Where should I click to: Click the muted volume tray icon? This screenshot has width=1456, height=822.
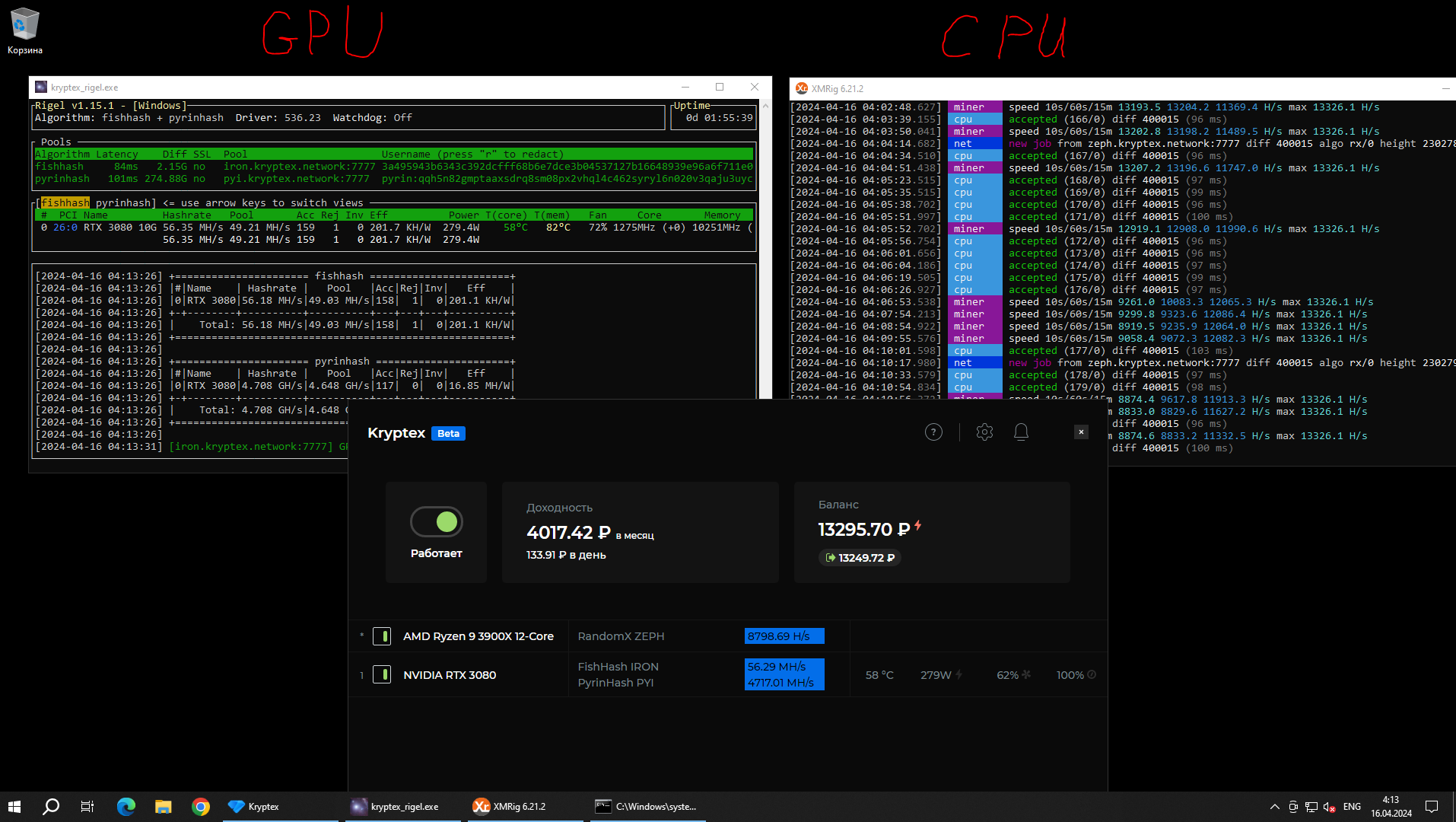coord(1330,807)
